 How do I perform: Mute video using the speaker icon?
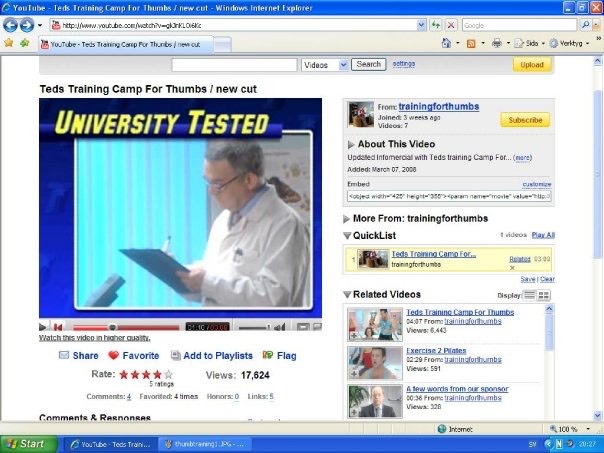[x=280, y=327]
